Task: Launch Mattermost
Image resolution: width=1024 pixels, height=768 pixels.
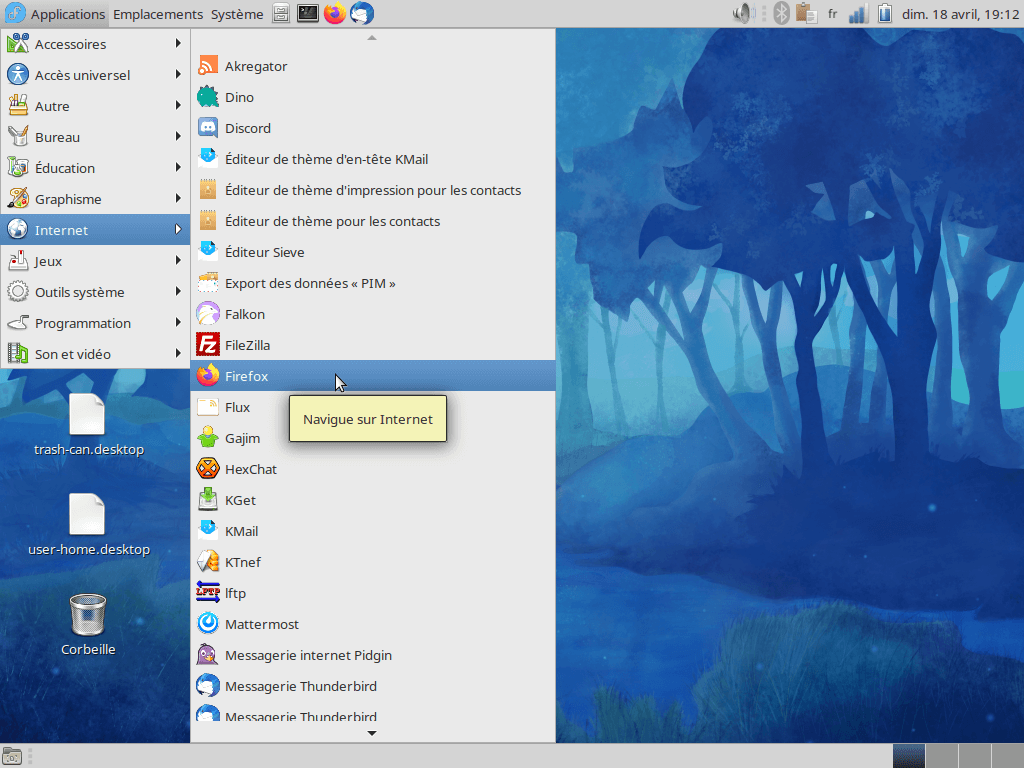Action: (x=373, y=624)
